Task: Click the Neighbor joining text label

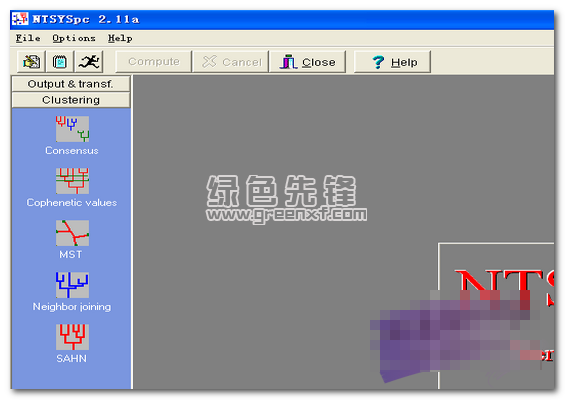Action: [72, 307]
